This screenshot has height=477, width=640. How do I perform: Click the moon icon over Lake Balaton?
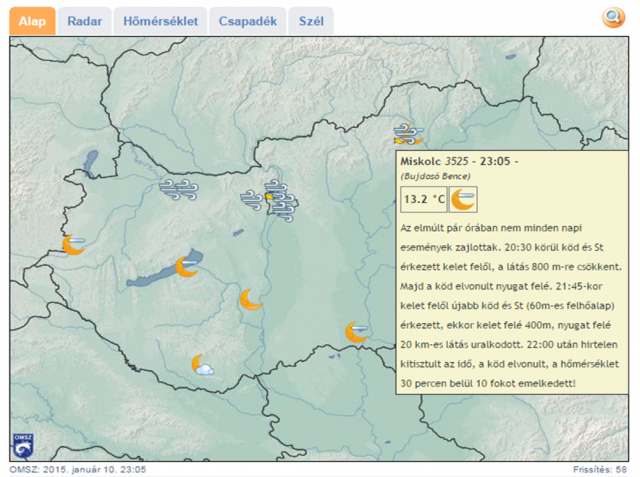tap(187, 267)
